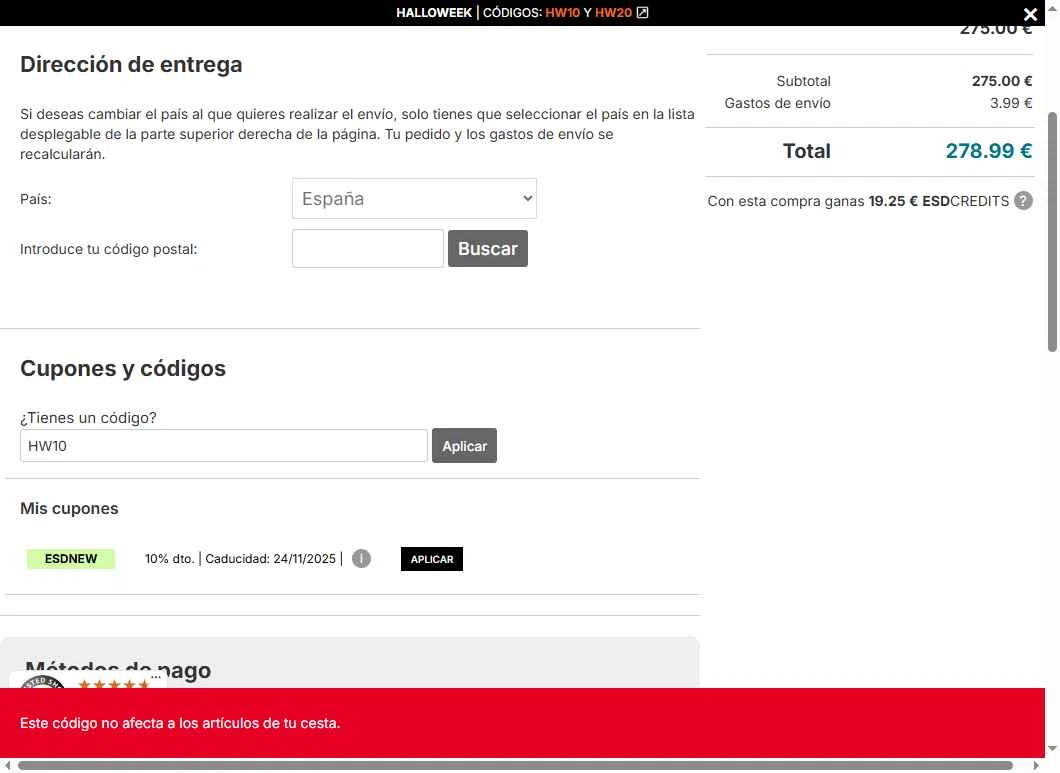The image size is (1060, 773).
Task: Apply the entered code with Aplicar button
Action: click(x=464, y=446)
